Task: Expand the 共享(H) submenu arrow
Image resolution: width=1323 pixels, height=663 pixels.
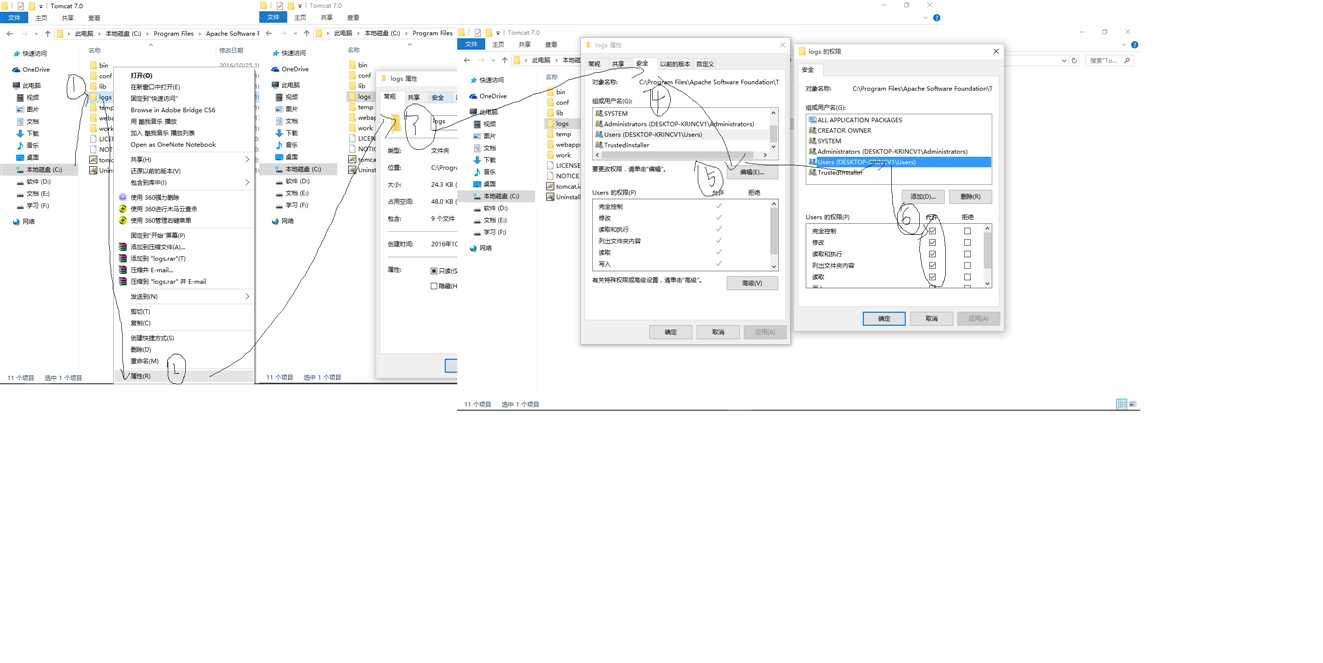Action: point(247,159)
